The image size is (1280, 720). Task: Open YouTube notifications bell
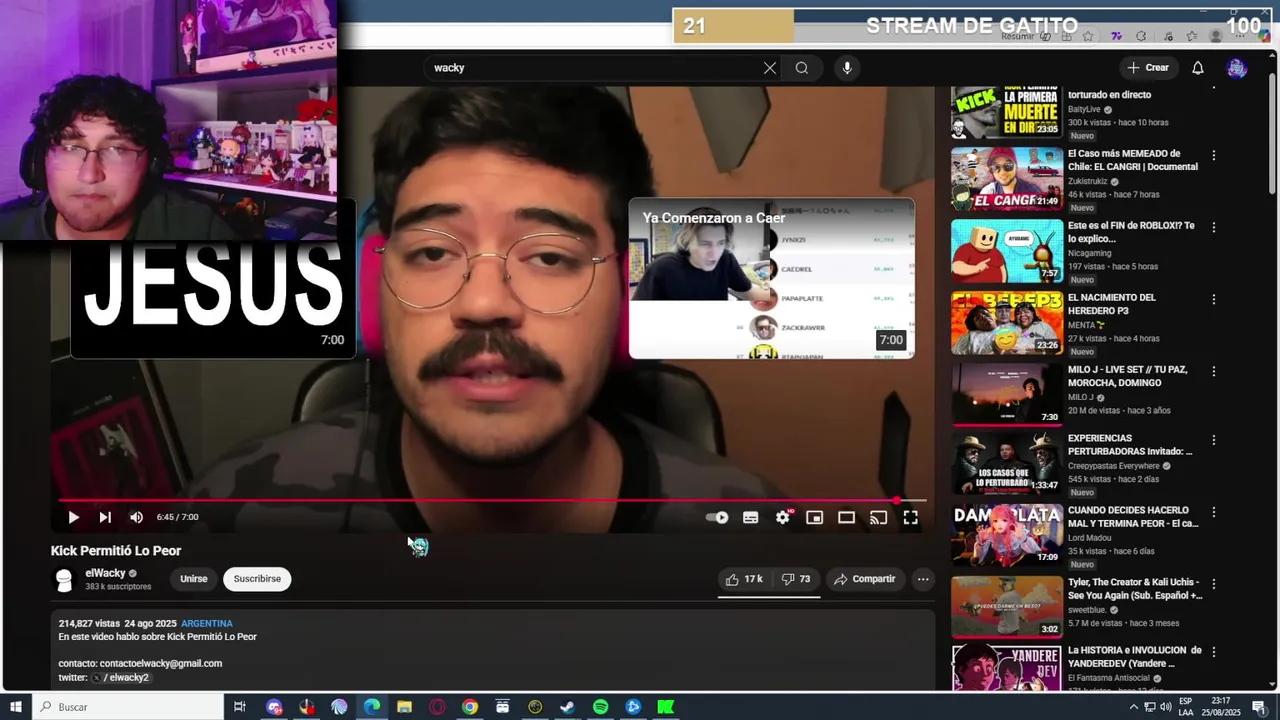tap(1197, 68)
